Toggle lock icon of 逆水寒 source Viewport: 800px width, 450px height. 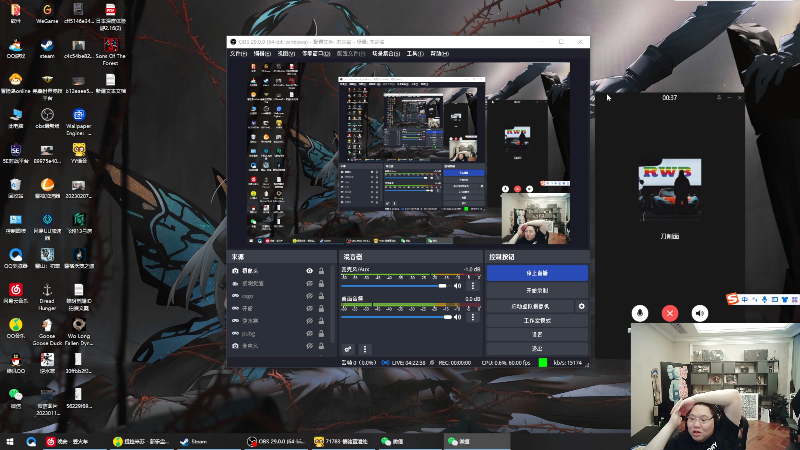tap(321, 321)
